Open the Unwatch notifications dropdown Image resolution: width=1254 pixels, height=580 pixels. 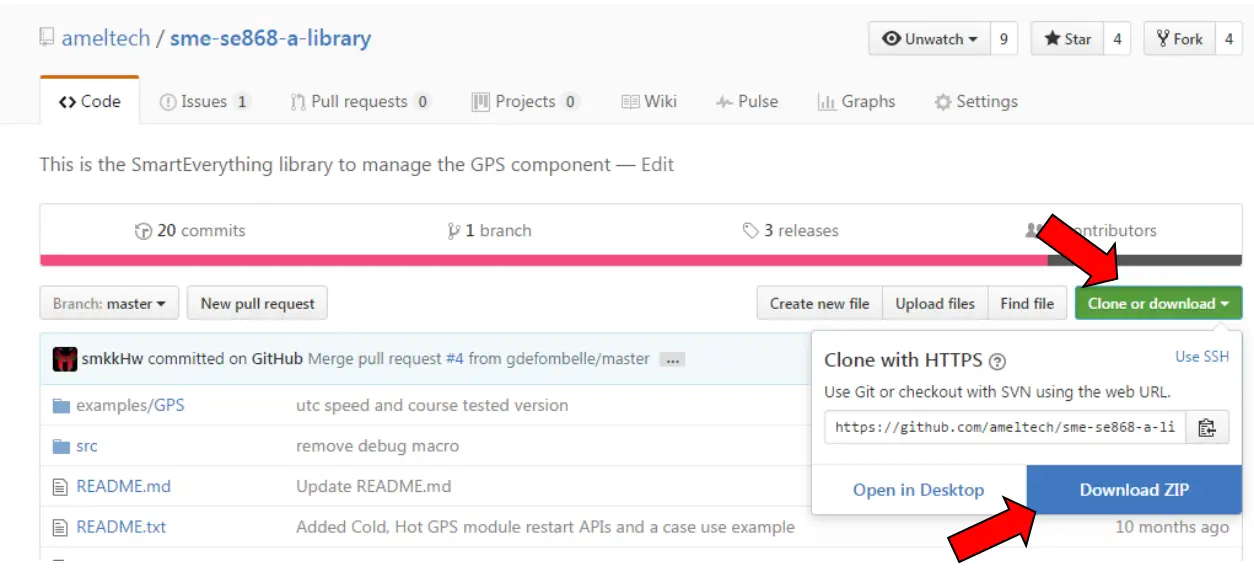click(929, 39)
